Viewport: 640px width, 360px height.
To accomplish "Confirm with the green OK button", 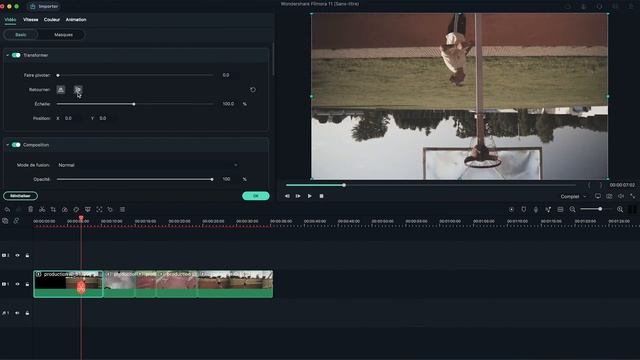I will click(256, 196).
